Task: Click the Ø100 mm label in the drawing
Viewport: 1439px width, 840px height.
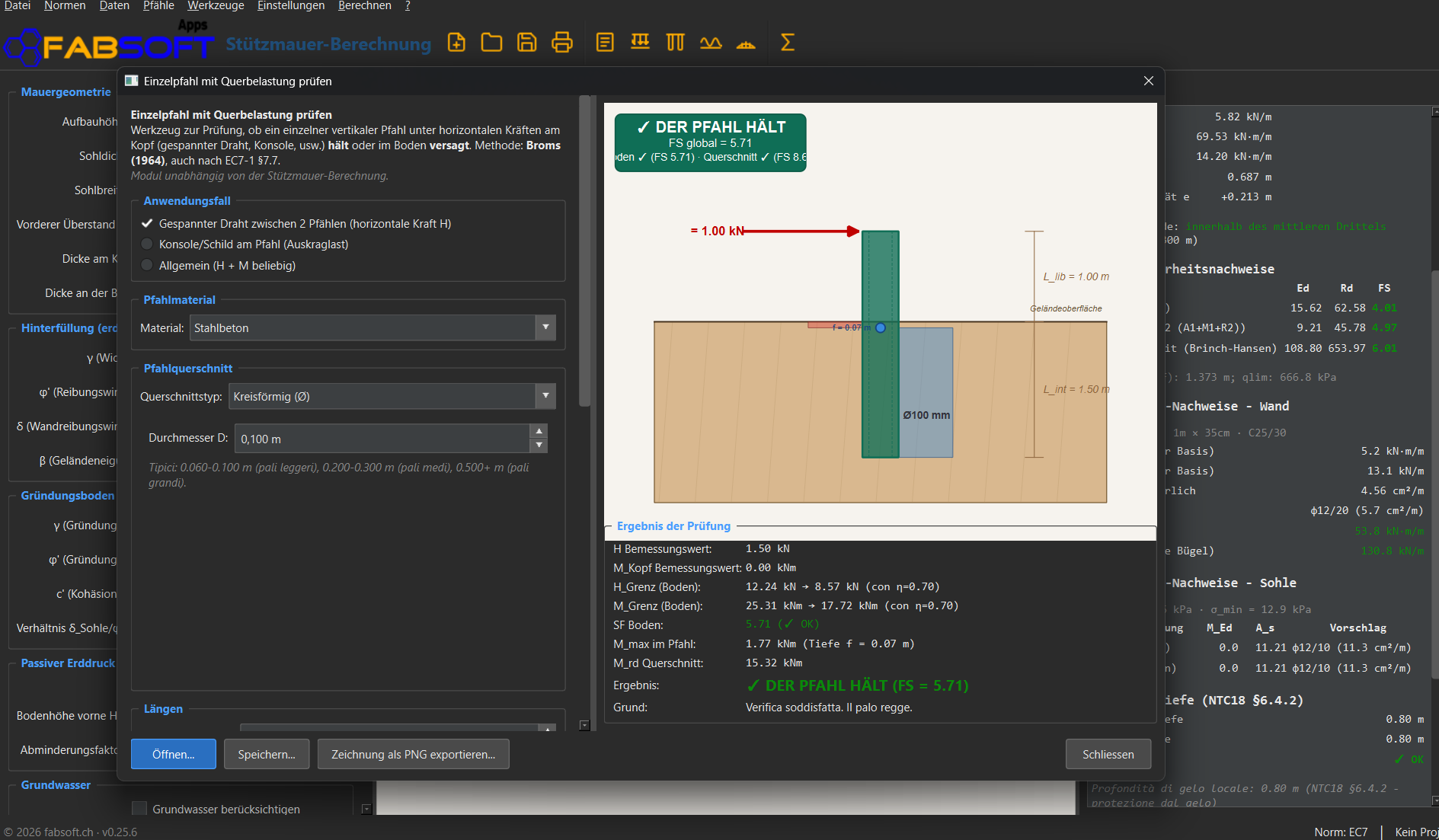Action: click(926, 415)
